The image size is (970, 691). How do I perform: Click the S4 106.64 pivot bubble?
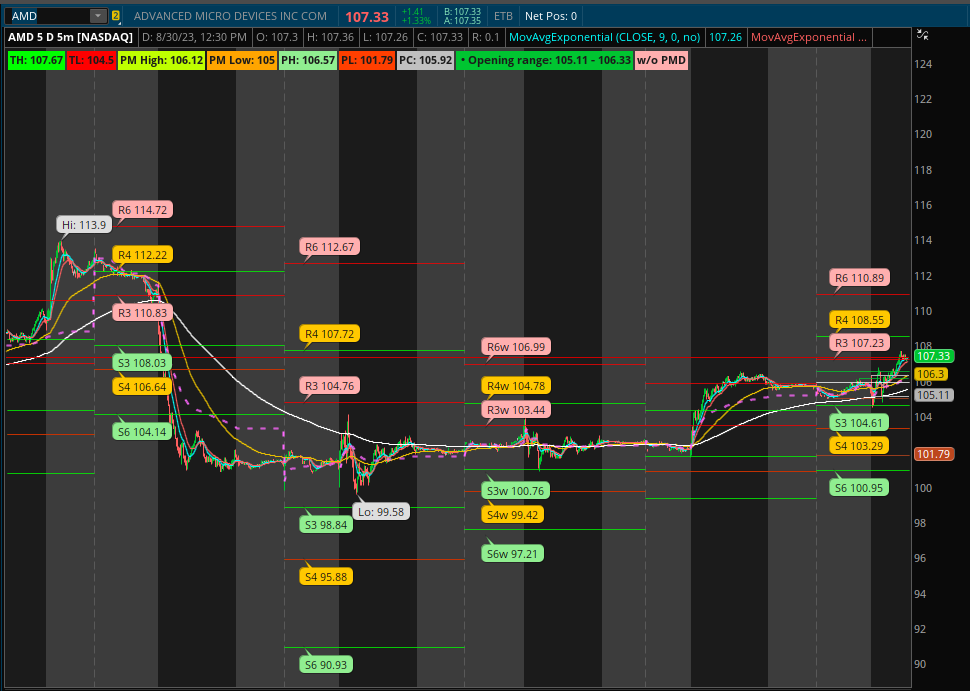(142, 387)
